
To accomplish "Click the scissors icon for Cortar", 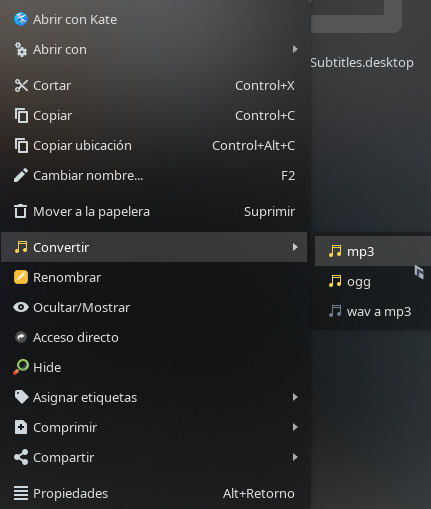I will coord(21,86).
